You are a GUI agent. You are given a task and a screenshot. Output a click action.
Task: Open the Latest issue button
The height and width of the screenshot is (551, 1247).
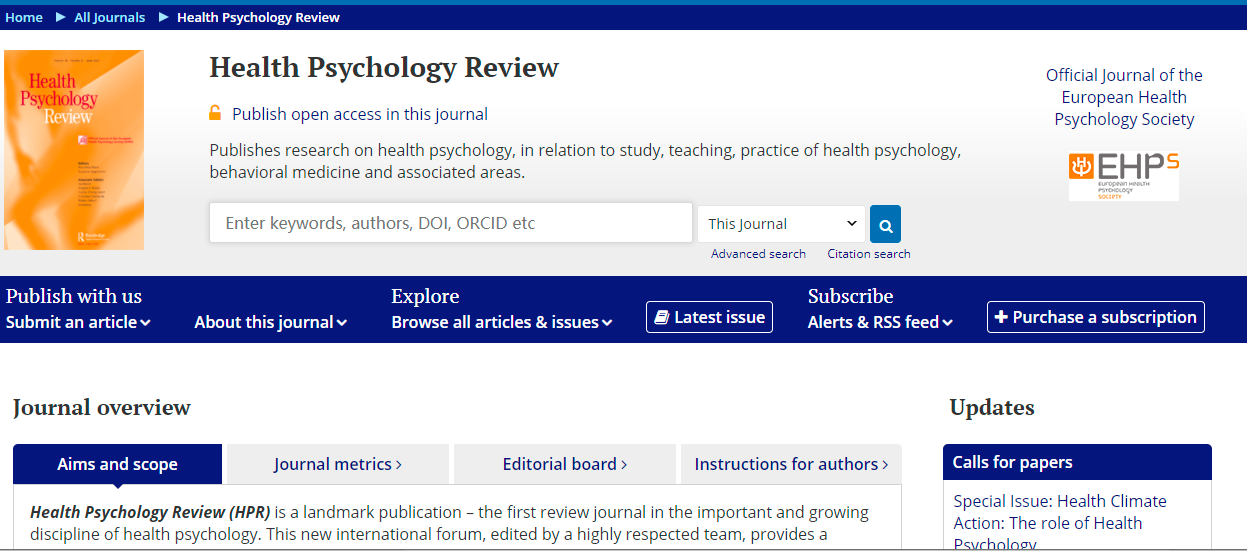coord(709,317)
